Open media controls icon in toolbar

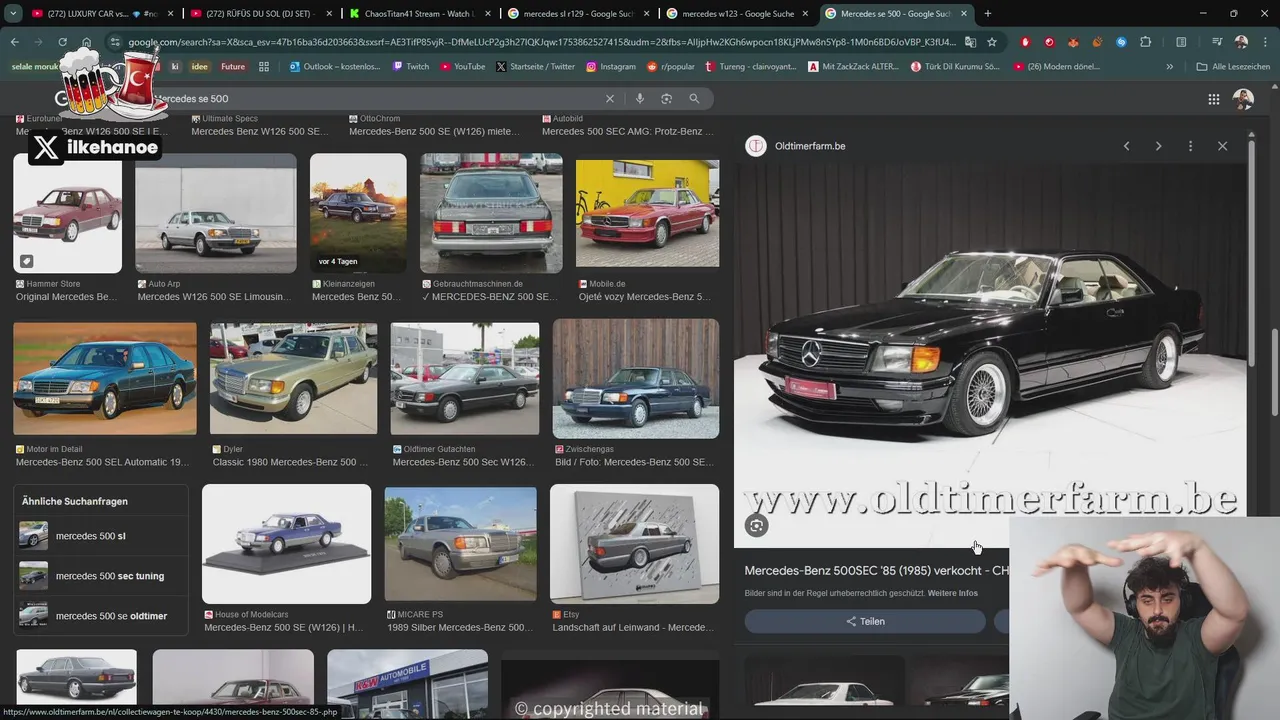pyautogui.click(x=1217, y=42)
